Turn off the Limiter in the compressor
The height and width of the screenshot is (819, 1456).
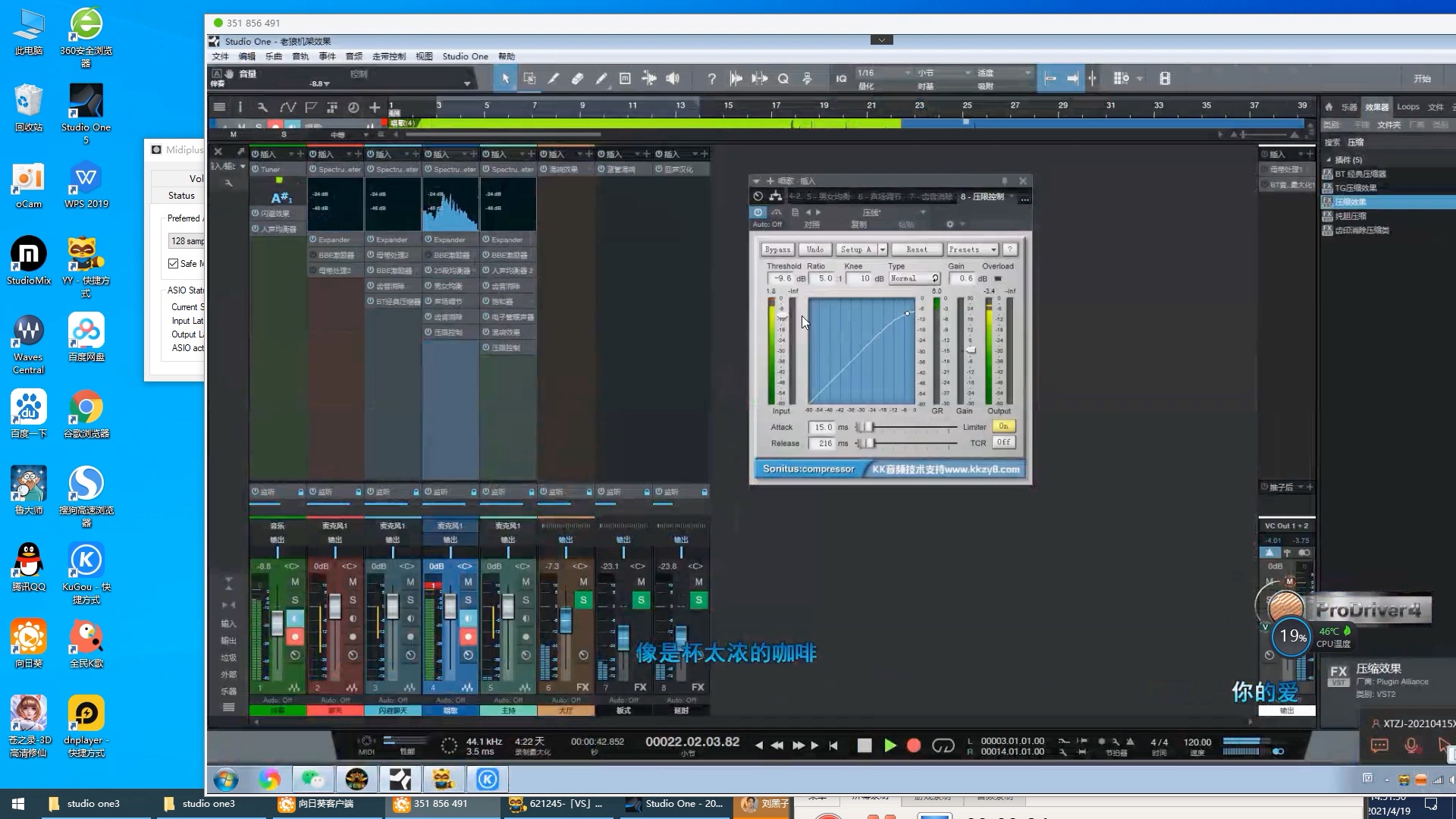pyautogui.click(x=1003, y=426)
